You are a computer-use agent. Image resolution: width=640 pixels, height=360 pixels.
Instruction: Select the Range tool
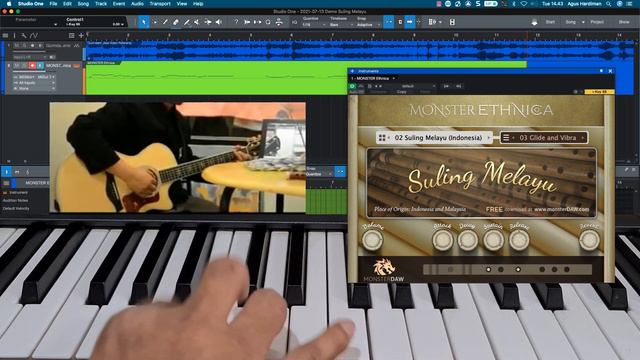pos(155,22)
